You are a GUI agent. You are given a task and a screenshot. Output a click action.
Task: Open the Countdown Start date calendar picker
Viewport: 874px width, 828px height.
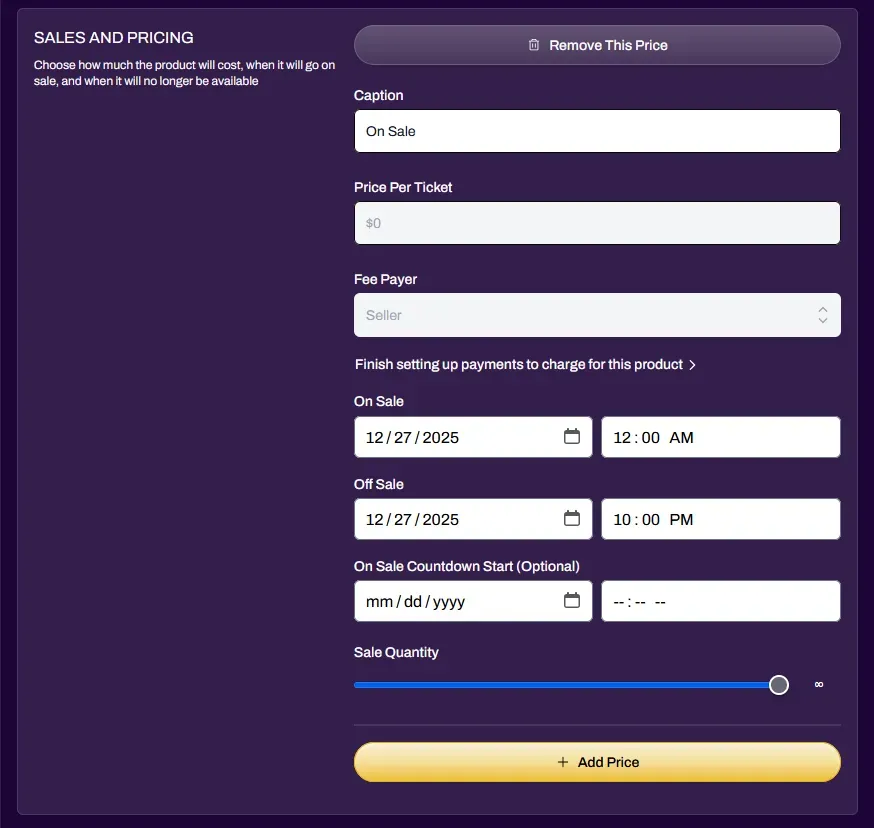tap(572, 601)
